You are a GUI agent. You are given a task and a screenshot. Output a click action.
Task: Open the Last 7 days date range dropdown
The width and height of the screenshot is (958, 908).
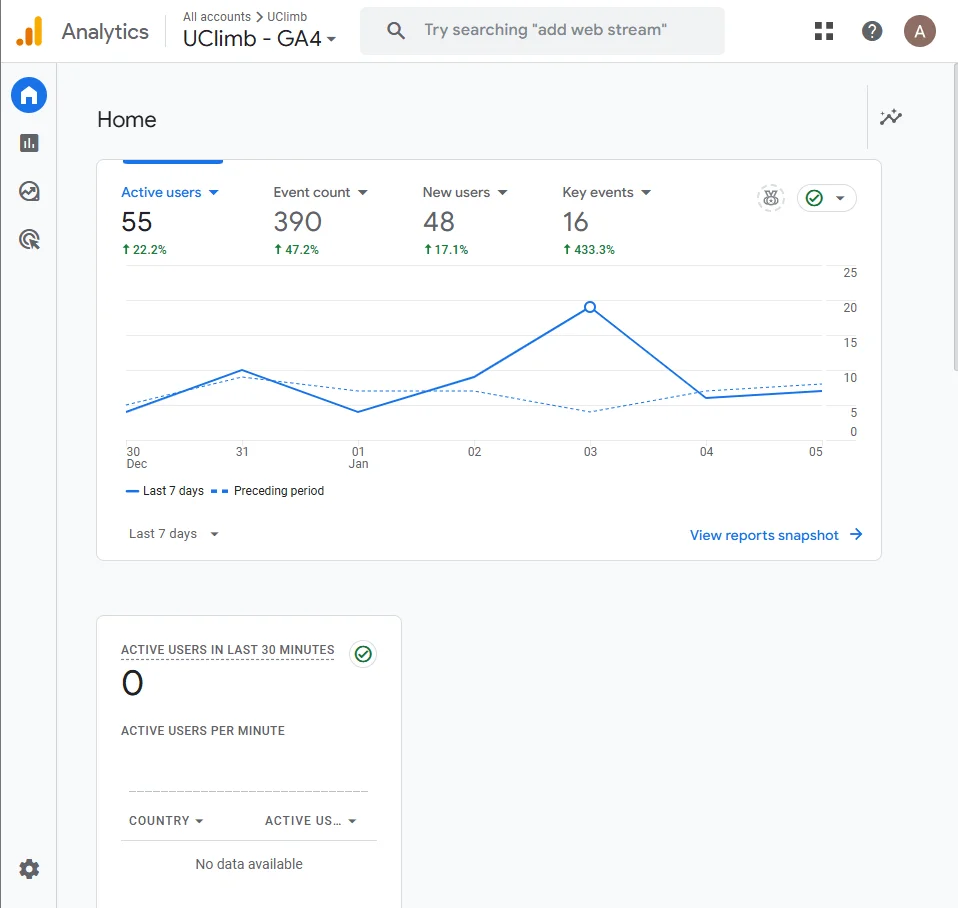click(171, 533)
